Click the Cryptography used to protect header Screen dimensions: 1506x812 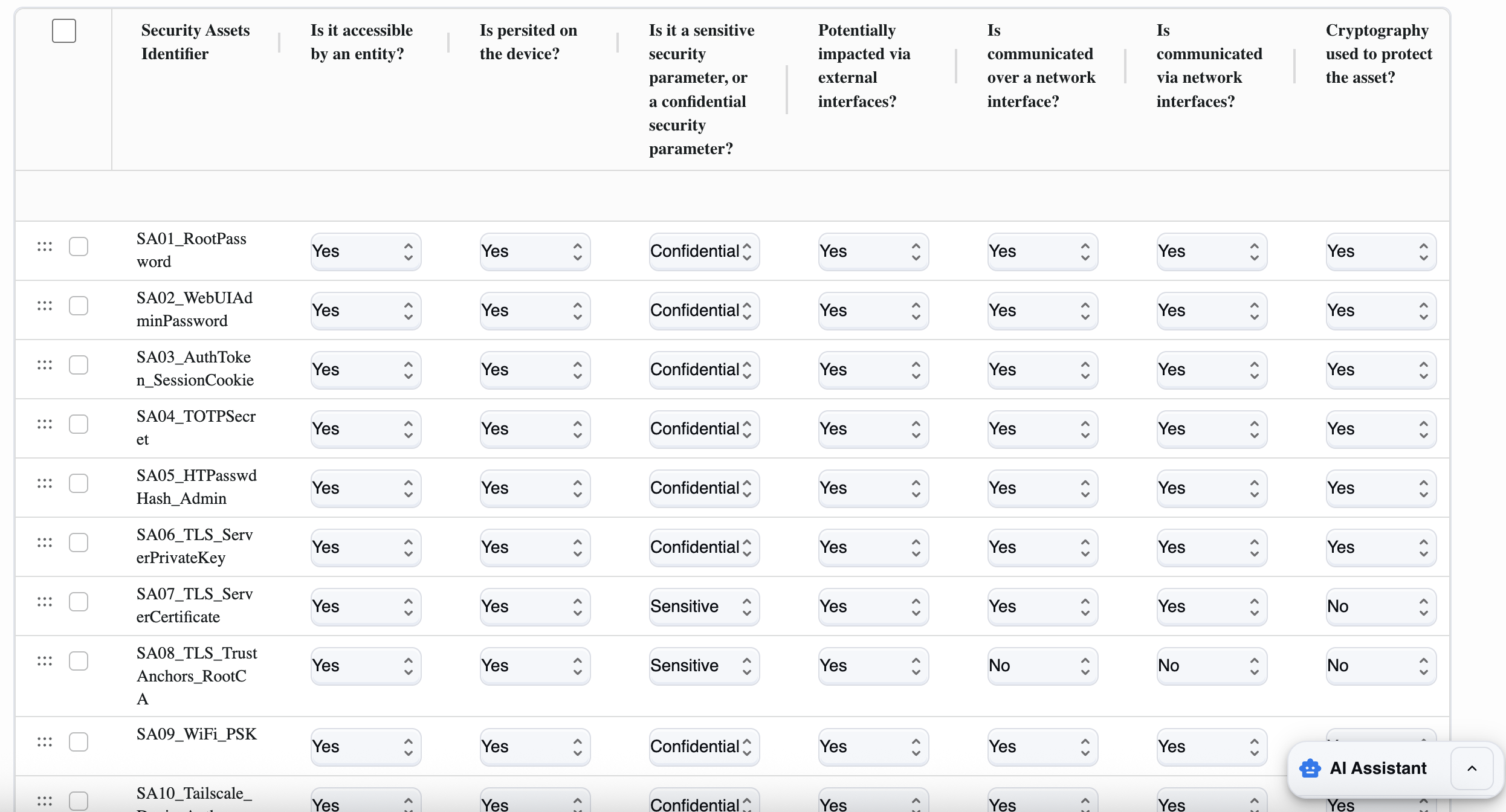[1377, 53]
